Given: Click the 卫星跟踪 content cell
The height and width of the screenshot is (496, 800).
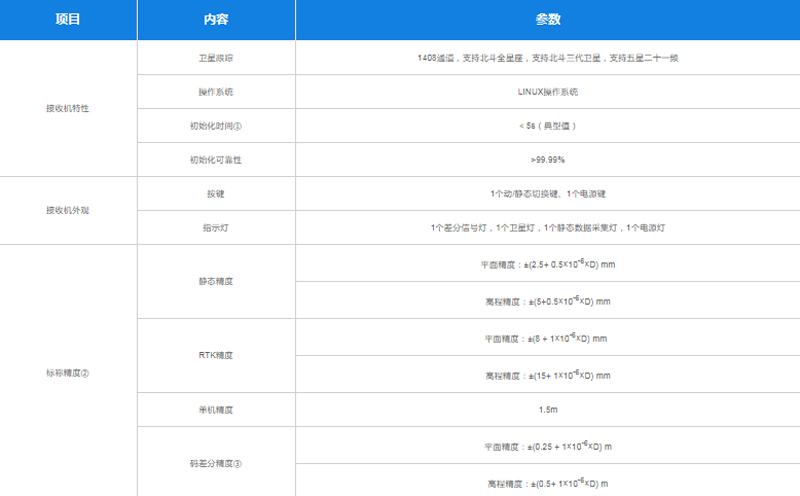Looking at the screenshot, I should 216,58.
